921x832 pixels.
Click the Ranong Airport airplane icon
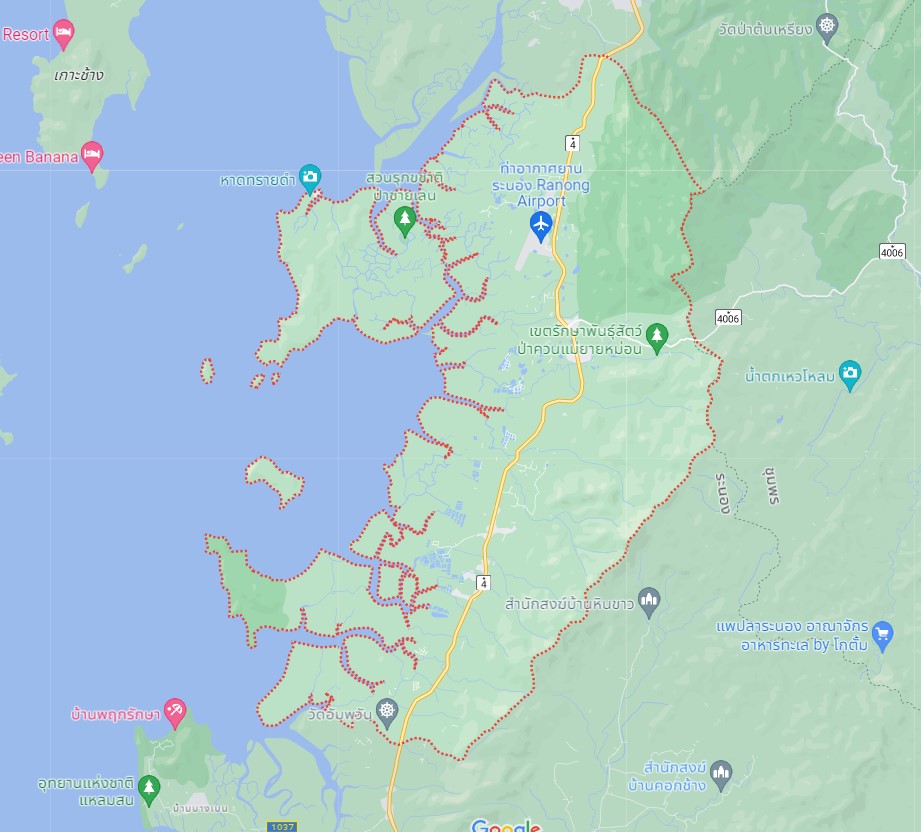[540, 226]
